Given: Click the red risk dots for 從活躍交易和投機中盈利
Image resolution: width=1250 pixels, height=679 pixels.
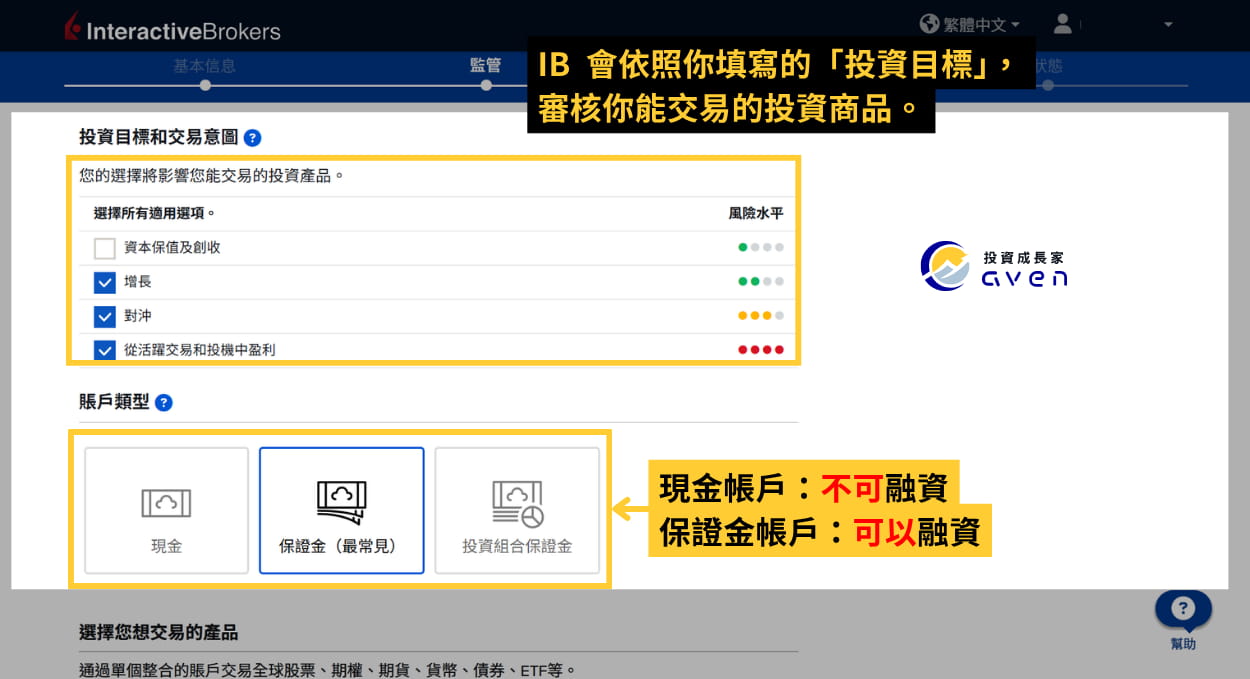Looking at the screenshot, I should point(761,350).
